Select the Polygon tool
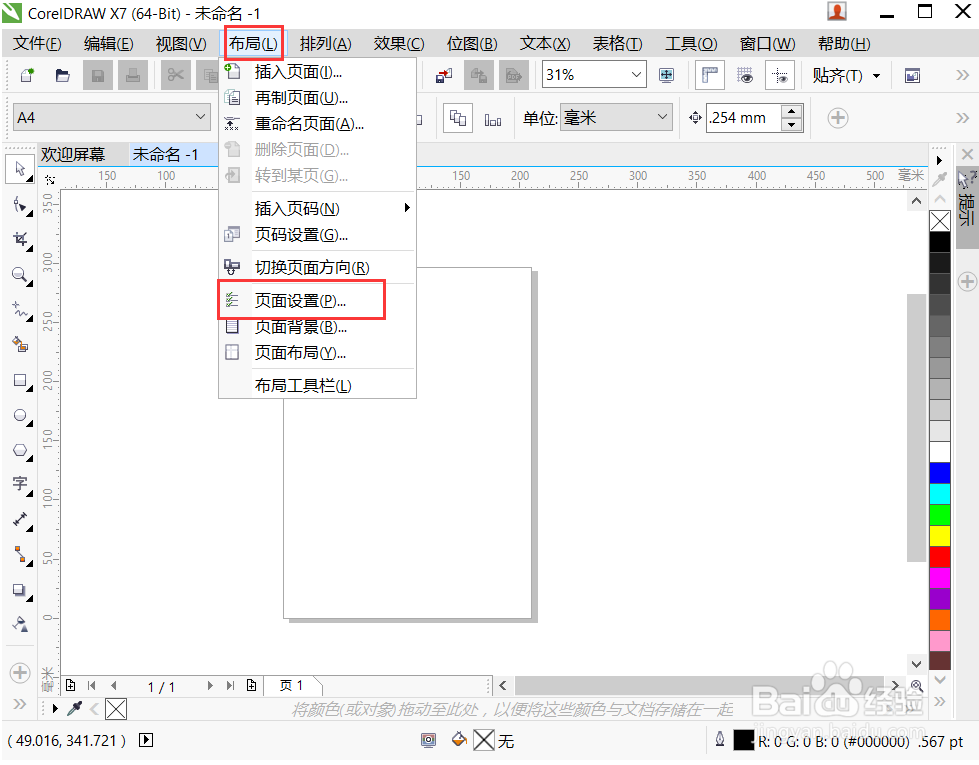The height and width of the screenshot is (765, 979). tap(19, 451)
